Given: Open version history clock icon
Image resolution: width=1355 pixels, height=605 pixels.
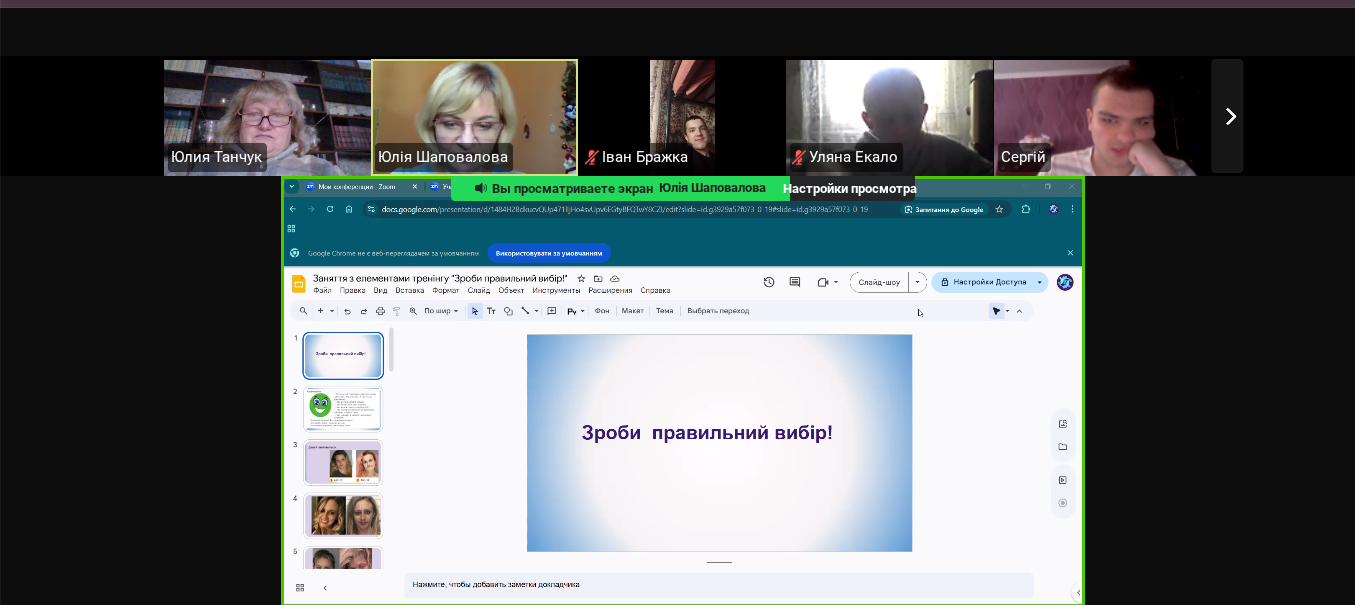Looking at the screenshot, I should coord(768,282).
